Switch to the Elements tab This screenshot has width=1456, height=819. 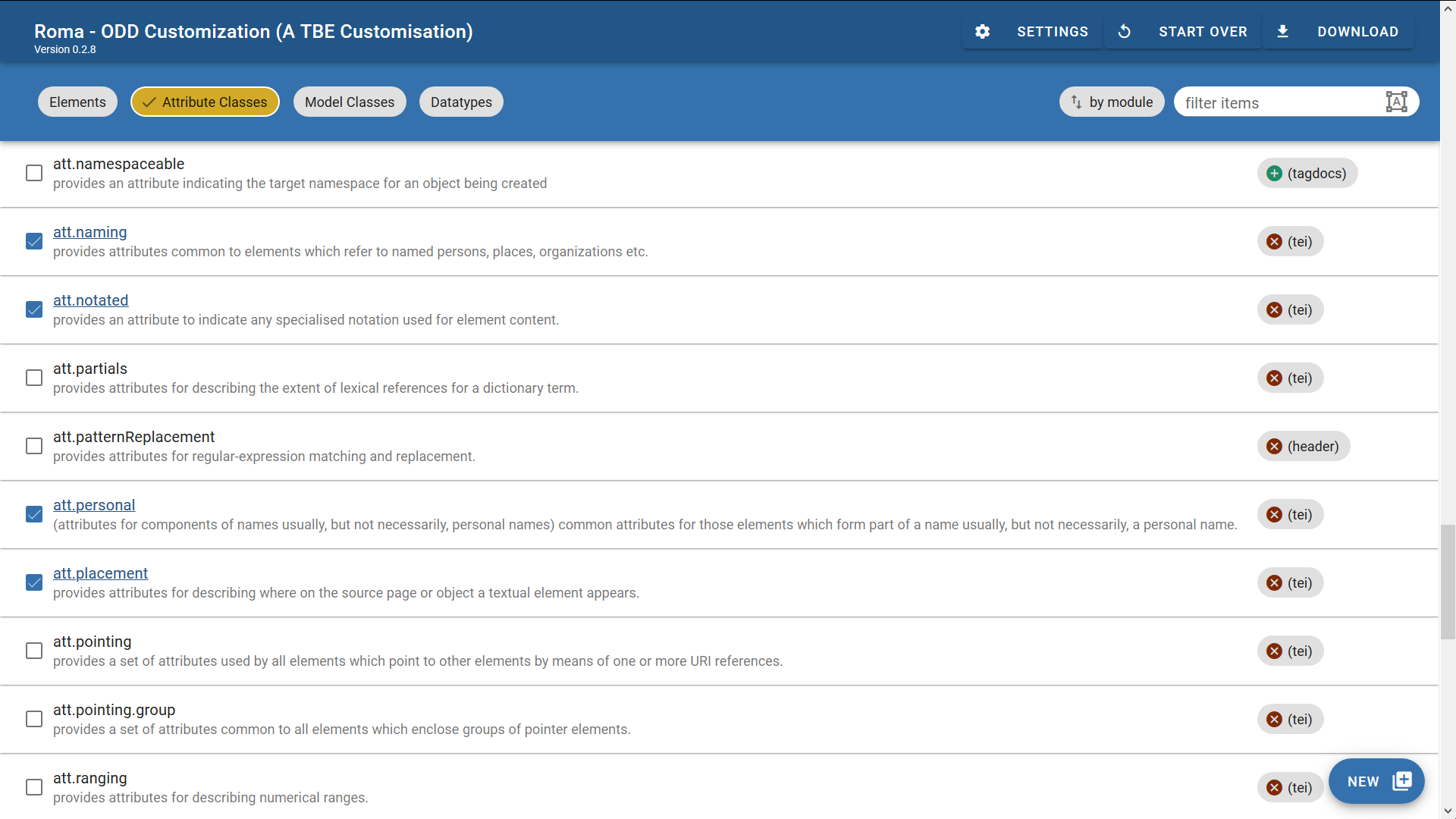(77, 102)
